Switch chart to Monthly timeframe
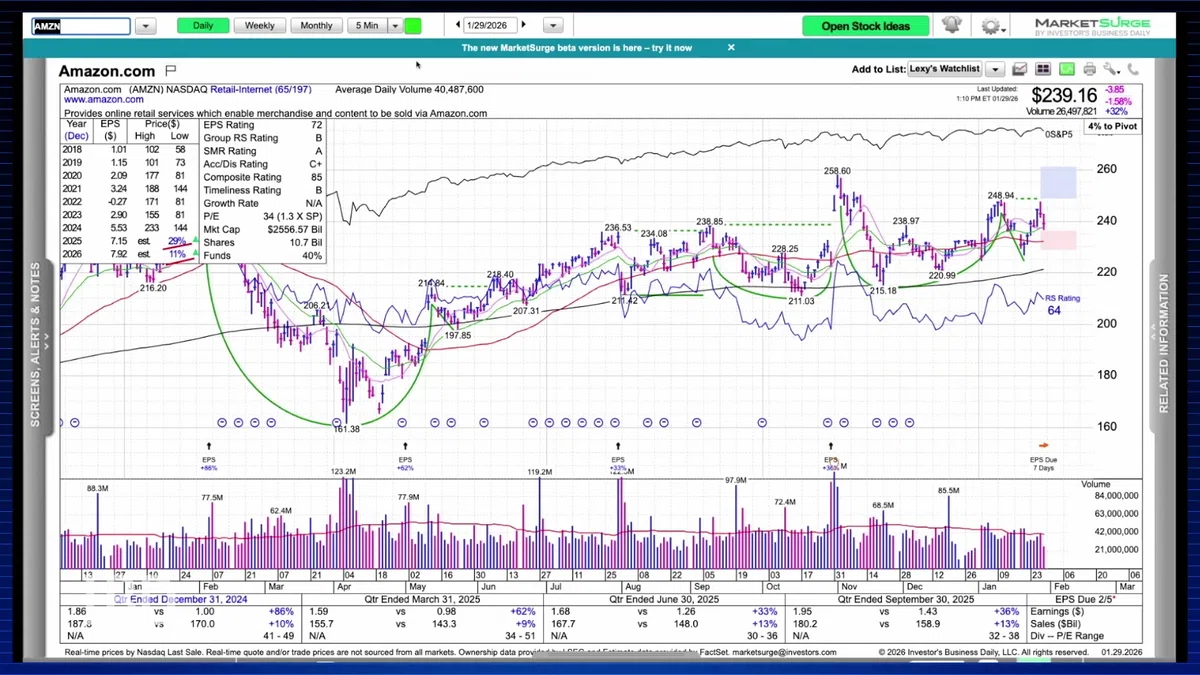This screenshot has height=675, width=1200. [x=316, y=26]
